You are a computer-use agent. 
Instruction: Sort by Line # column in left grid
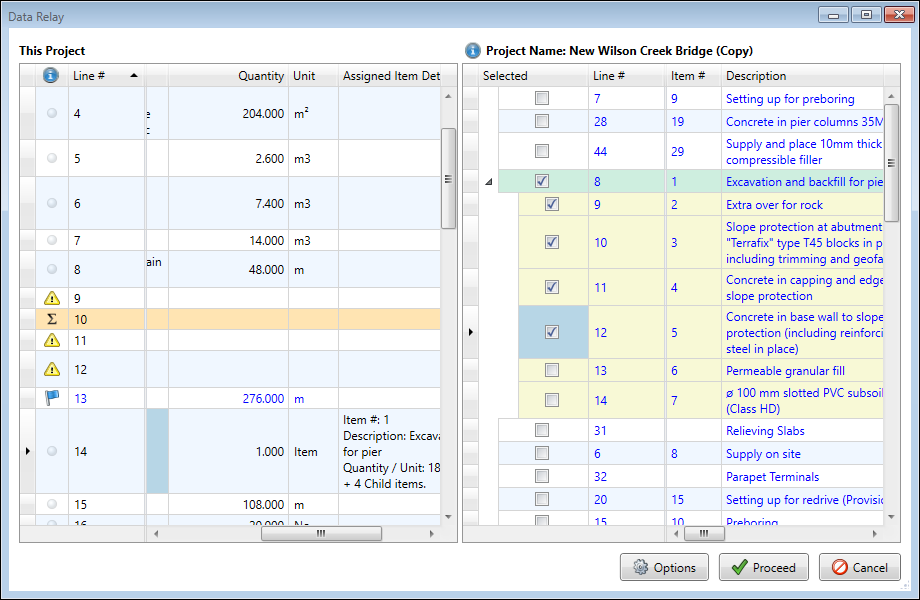(103, 76)
